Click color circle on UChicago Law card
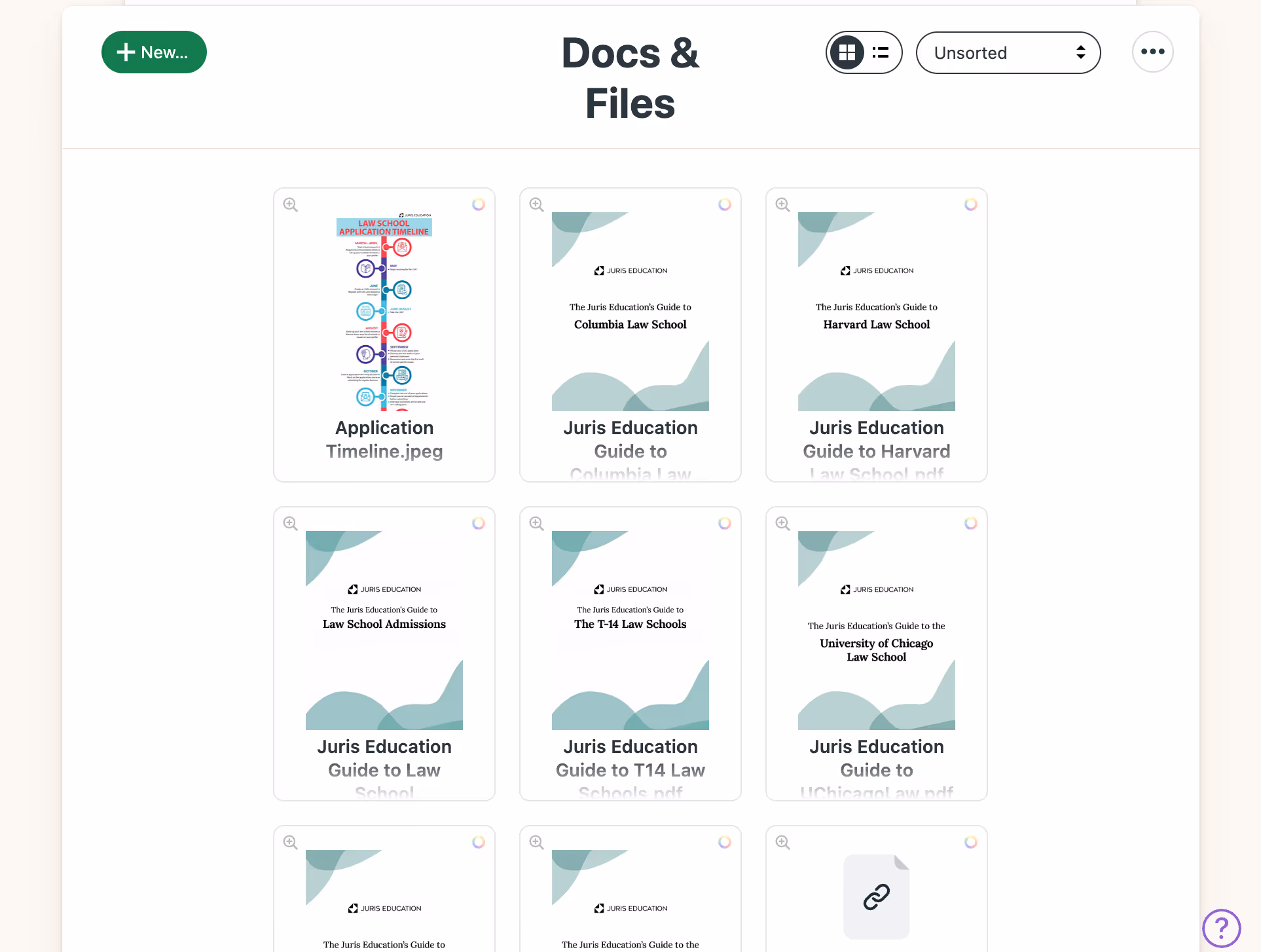 point(971,523)
